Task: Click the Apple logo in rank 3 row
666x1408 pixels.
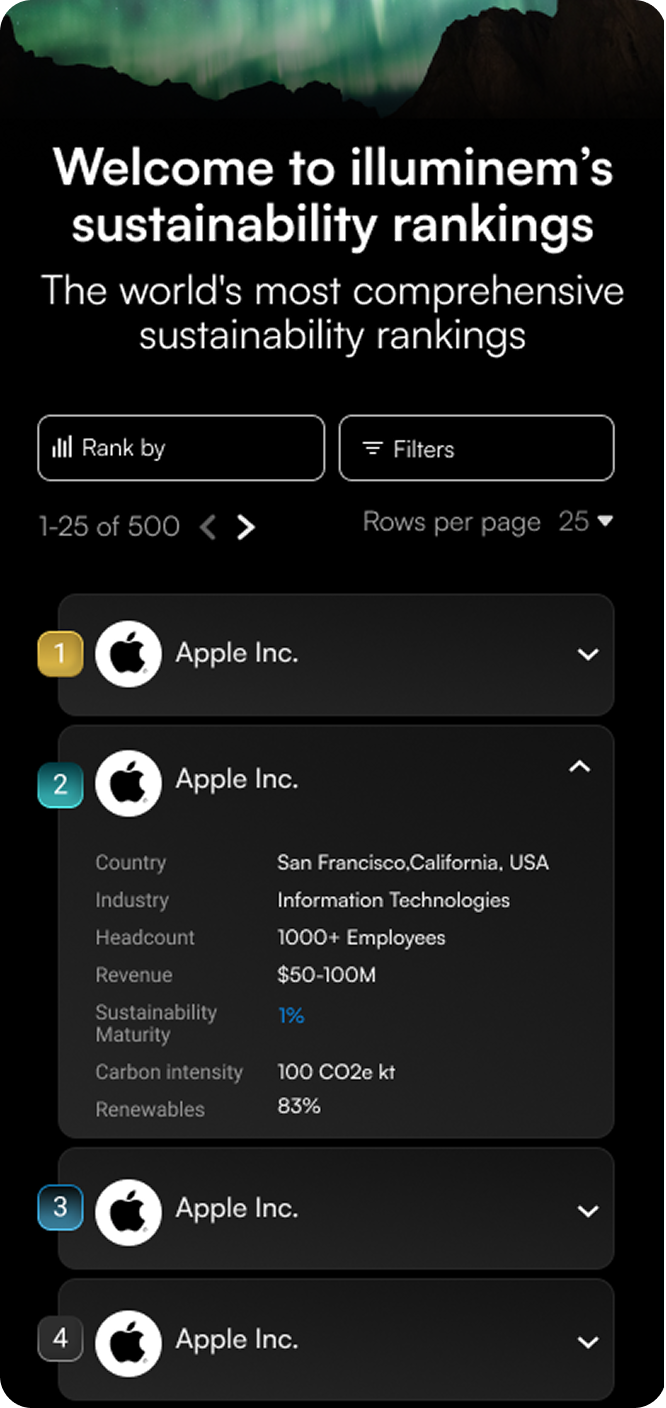Action: coord(128,1212)
